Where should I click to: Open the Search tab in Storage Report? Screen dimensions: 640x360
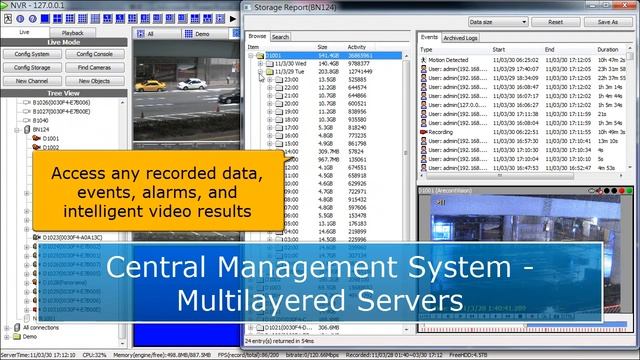pyautogui.click(x=280, y=37)
